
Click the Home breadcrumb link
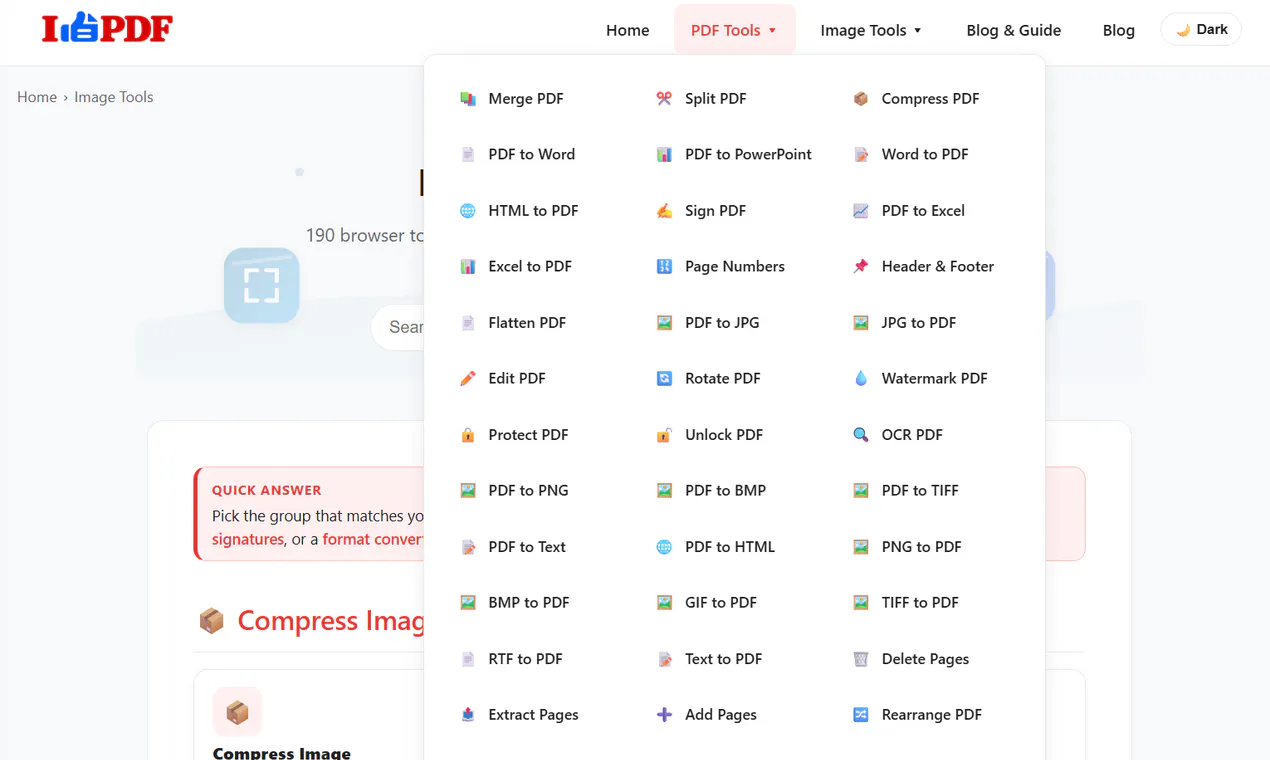click(37, 97)
